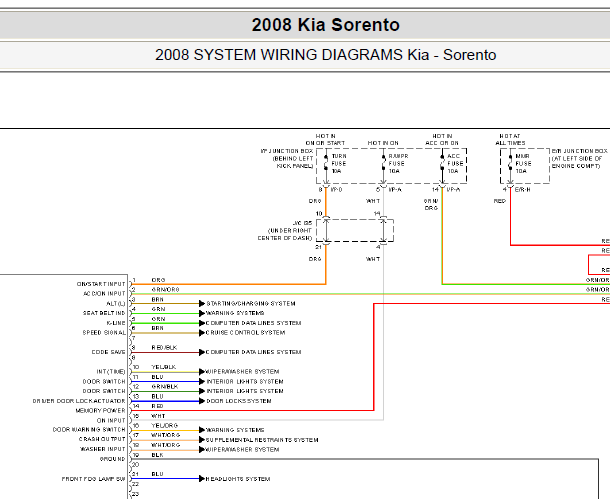Select the "DOOR LOCKS SYSTEM" reference

tap(238, 401)
